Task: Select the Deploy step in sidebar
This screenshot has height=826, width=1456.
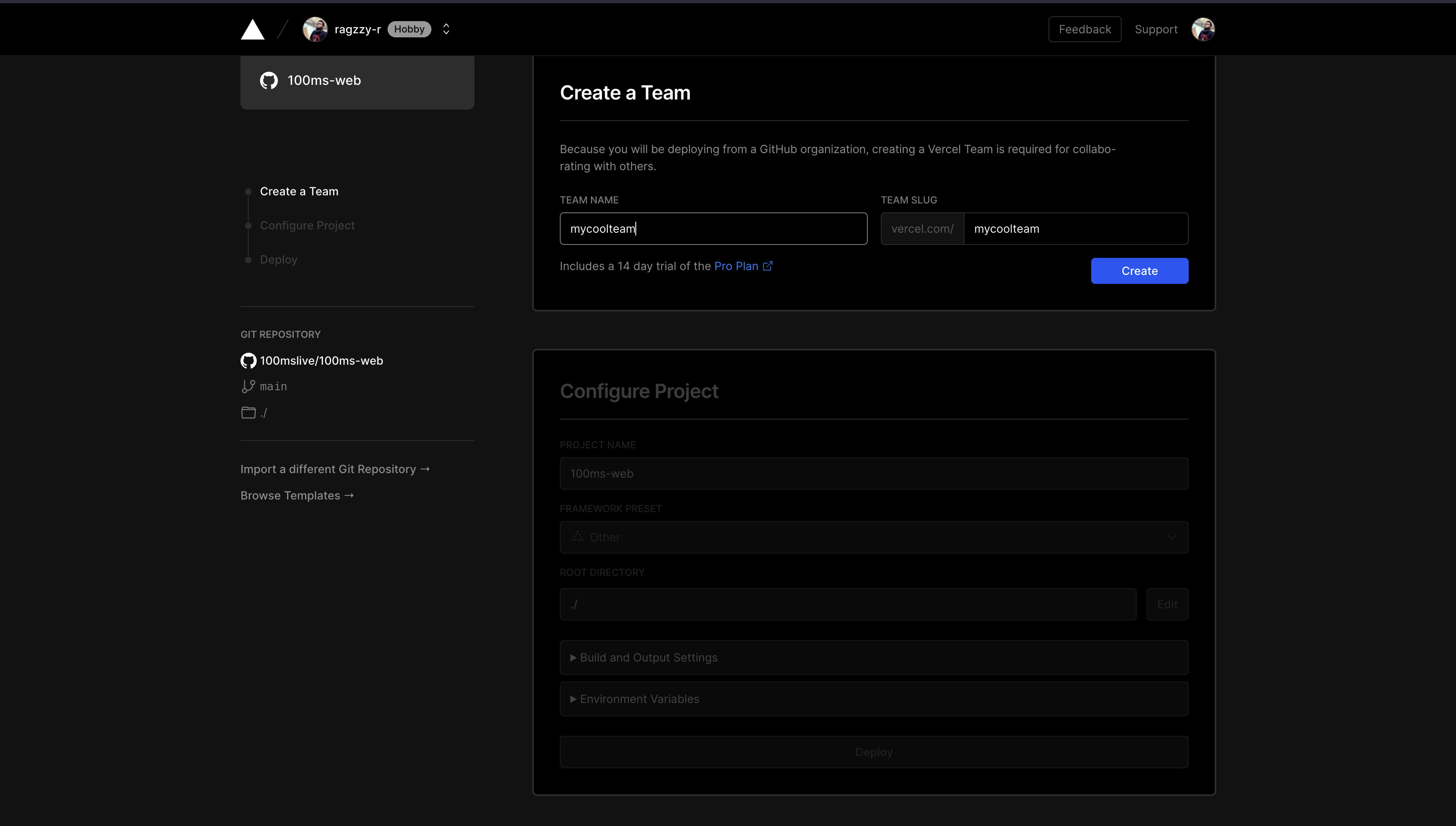Action: pos(278,260)
